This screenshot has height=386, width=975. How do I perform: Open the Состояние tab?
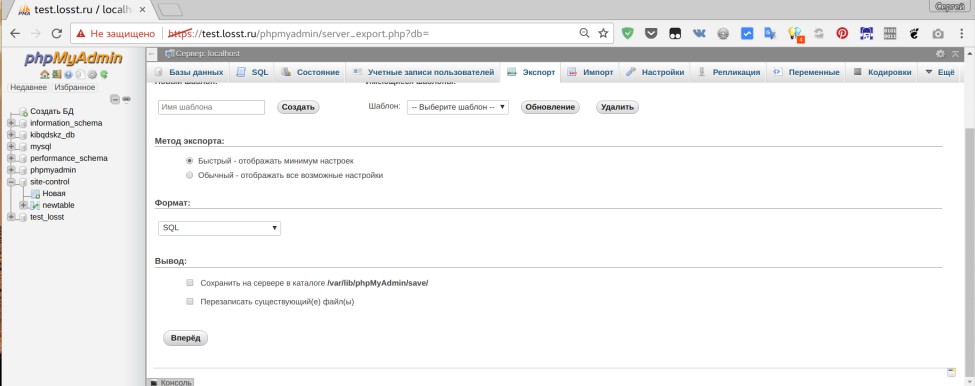[x=310, y=72]
